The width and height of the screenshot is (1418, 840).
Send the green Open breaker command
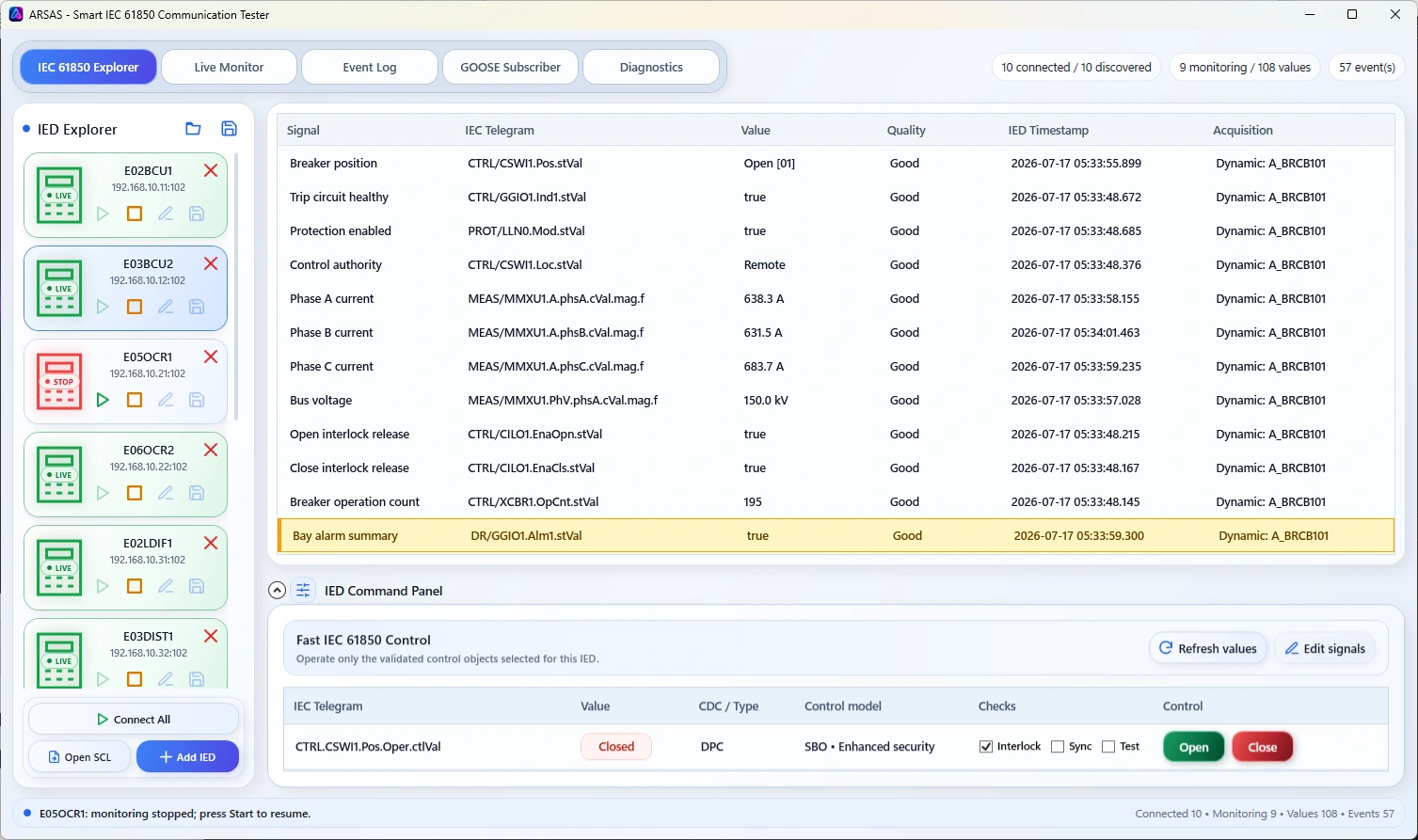tap(1193, 747)
